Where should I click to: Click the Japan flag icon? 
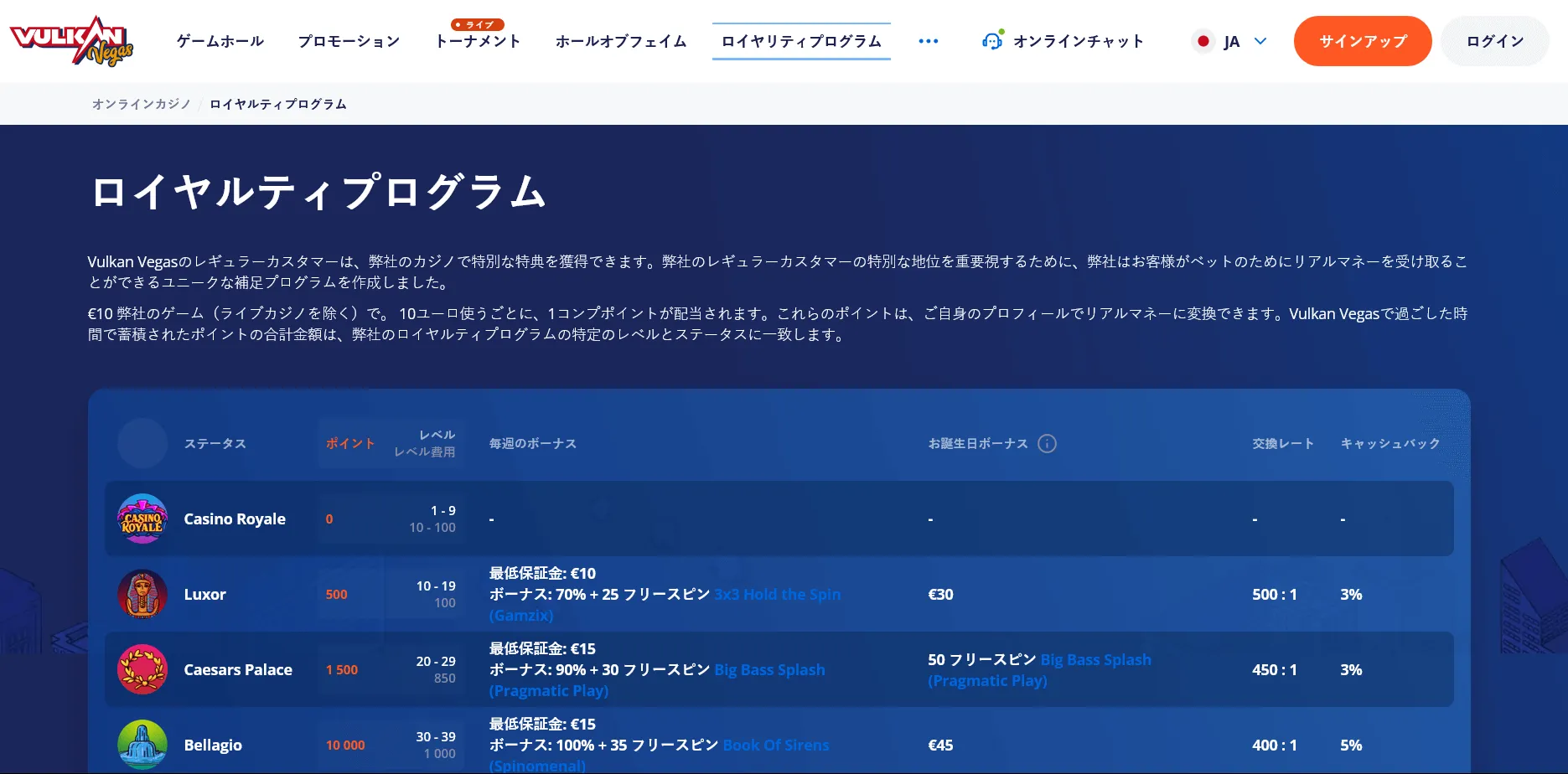click(1203, 41)
